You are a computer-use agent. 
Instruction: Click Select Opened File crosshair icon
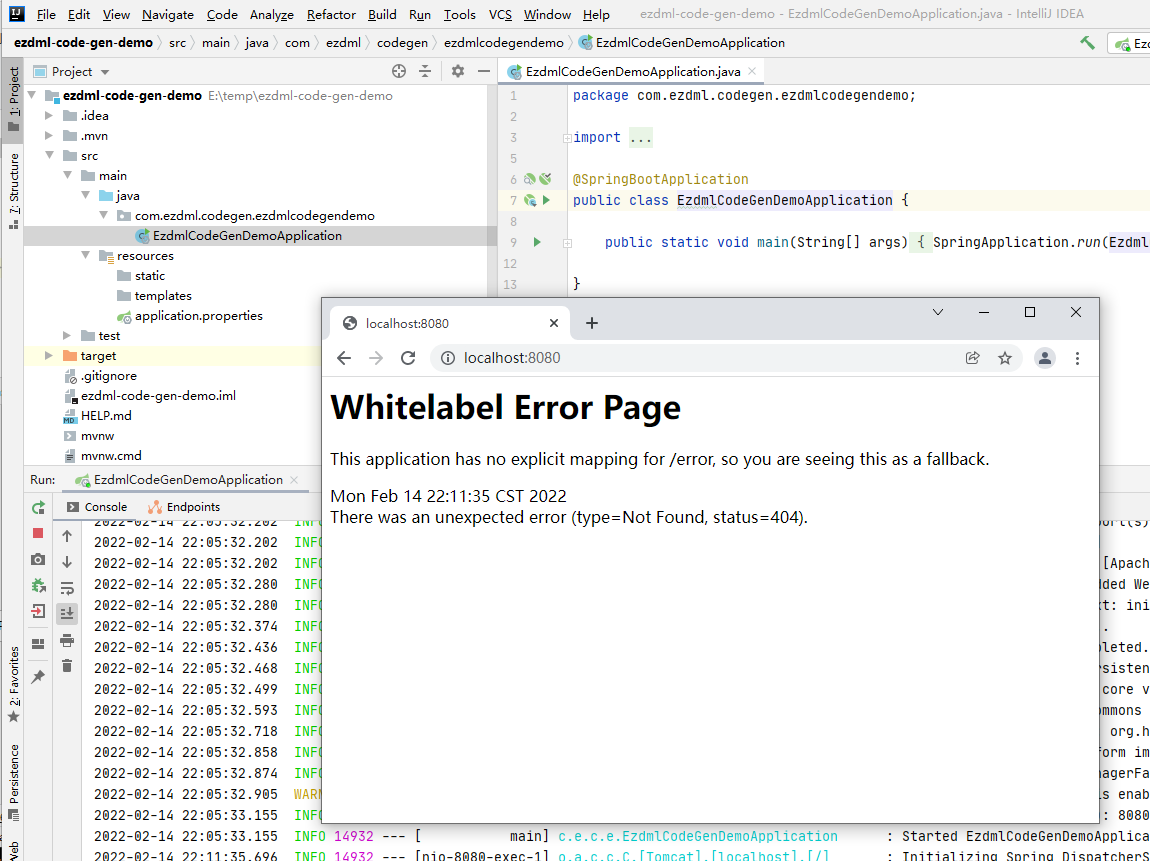pyautogui.click(x=398, y=71)
